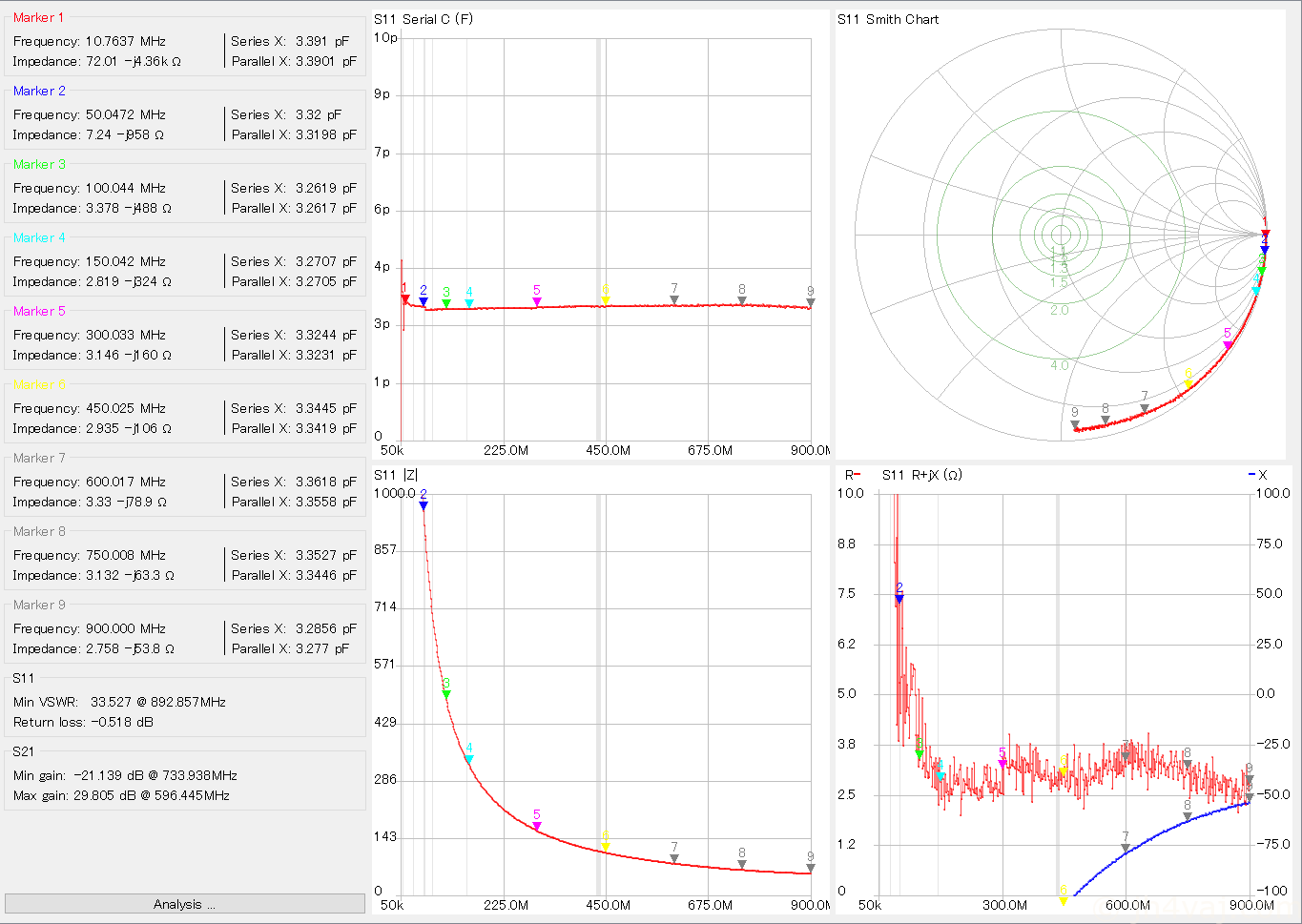Click the Marker 3 heading label

(39, 164)
